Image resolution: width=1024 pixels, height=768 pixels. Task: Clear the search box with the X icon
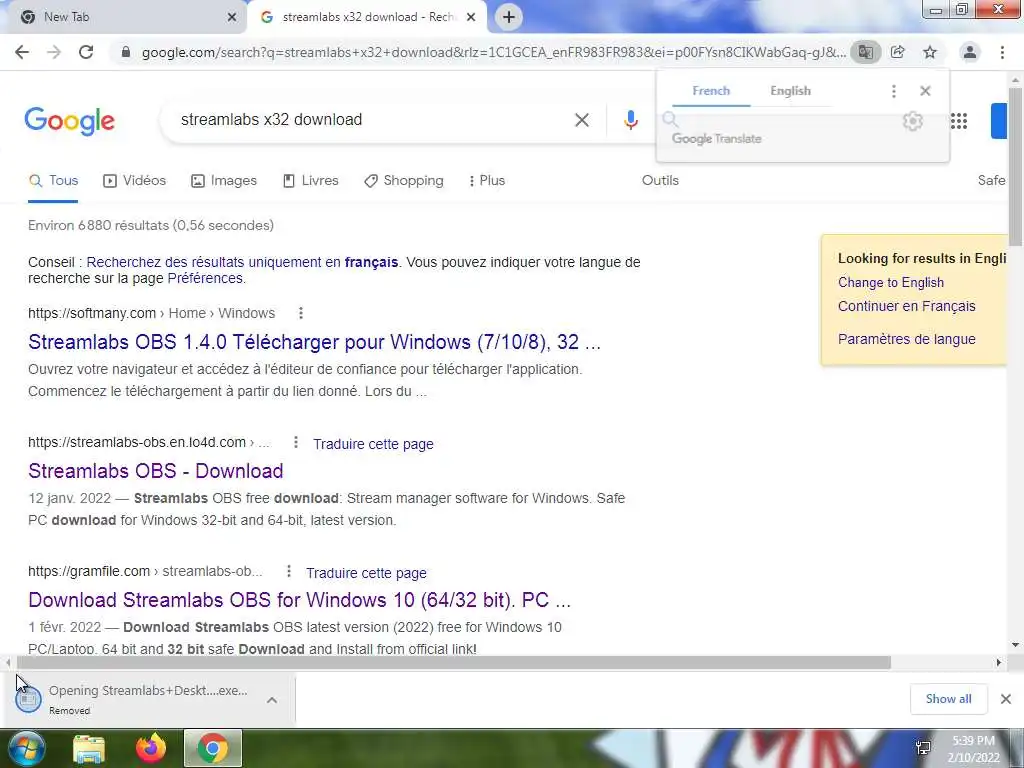[582, 120]
